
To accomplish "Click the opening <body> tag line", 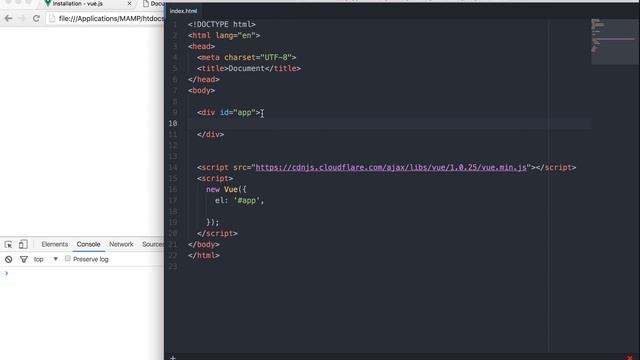I will click(201, 90).
